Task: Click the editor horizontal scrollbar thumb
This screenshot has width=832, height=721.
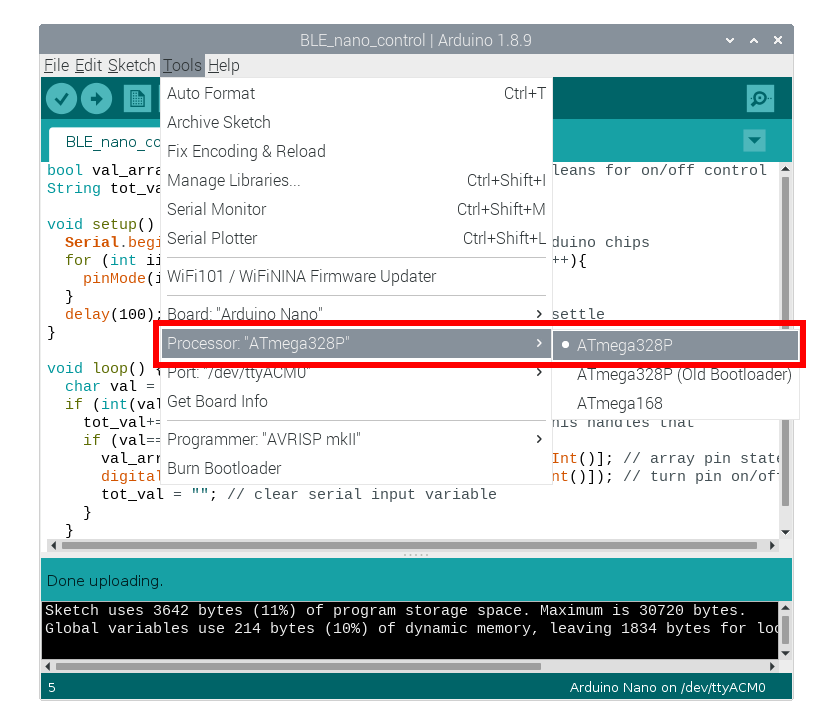Action: coord(409,545)
